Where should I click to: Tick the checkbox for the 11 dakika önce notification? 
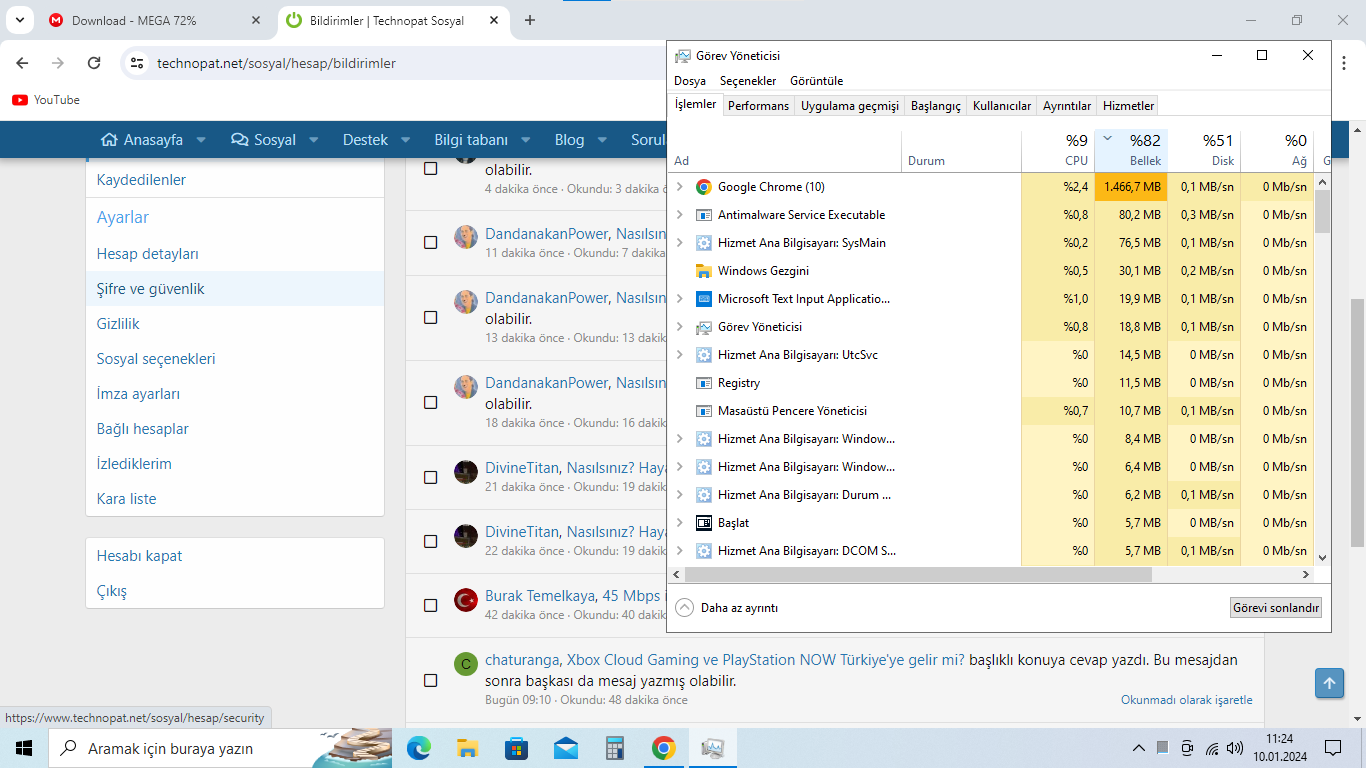tap(431, 242)
